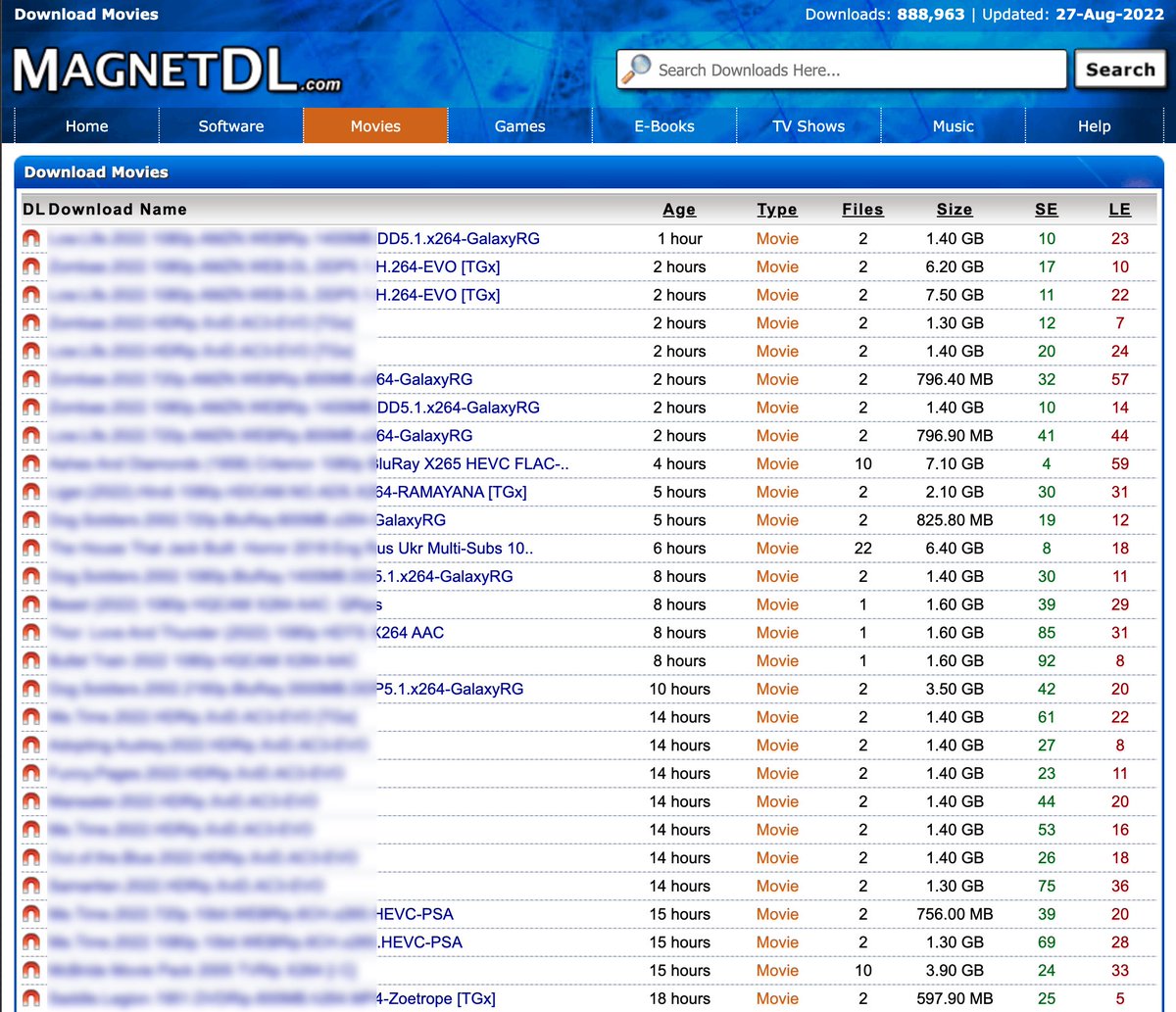Open the download ending in X265 HEVC FLAC
This screenshot has width=1176, height=1012.
click(x=309, y=463)
